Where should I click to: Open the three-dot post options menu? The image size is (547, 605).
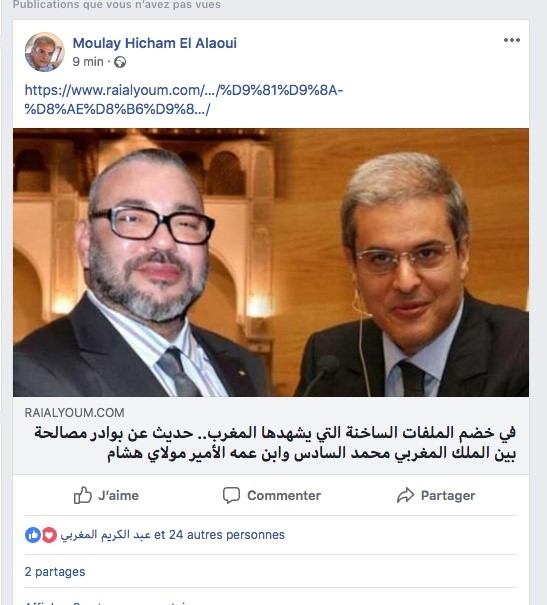click(x=512, y=40)
